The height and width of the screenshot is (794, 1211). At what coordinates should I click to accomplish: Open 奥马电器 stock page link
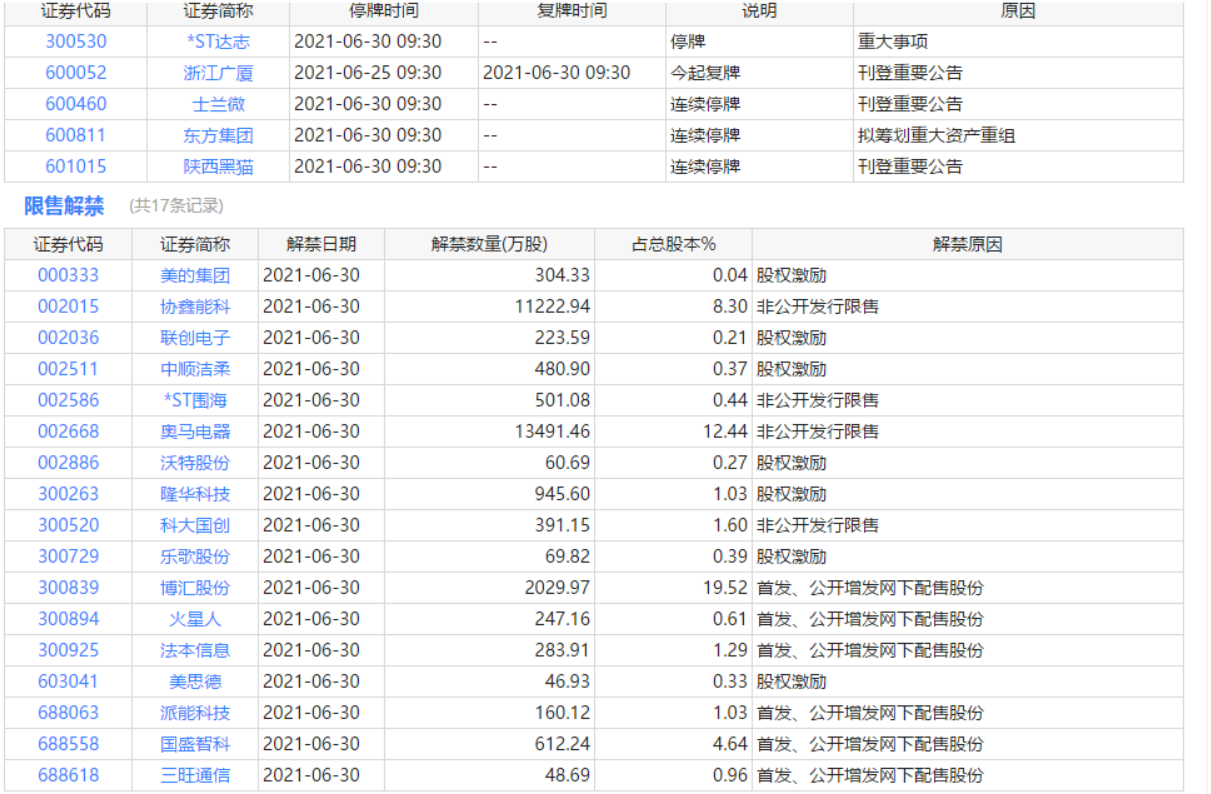(x=195, y=432)
